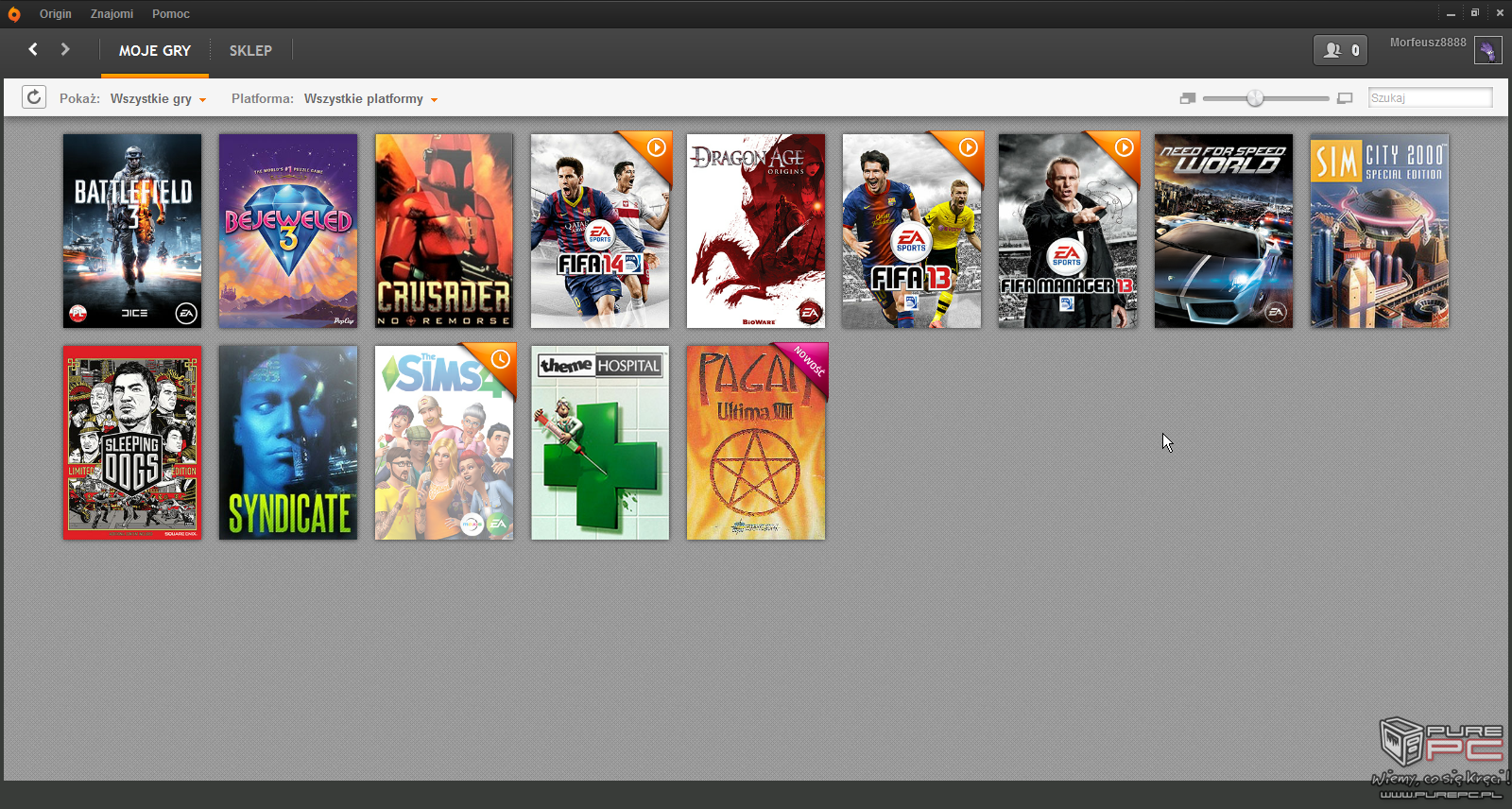Image resolution: width=1512 pixels, height=809 pixels.
Task: Open the Pomoc menu
Action: (x=171, y=14)
